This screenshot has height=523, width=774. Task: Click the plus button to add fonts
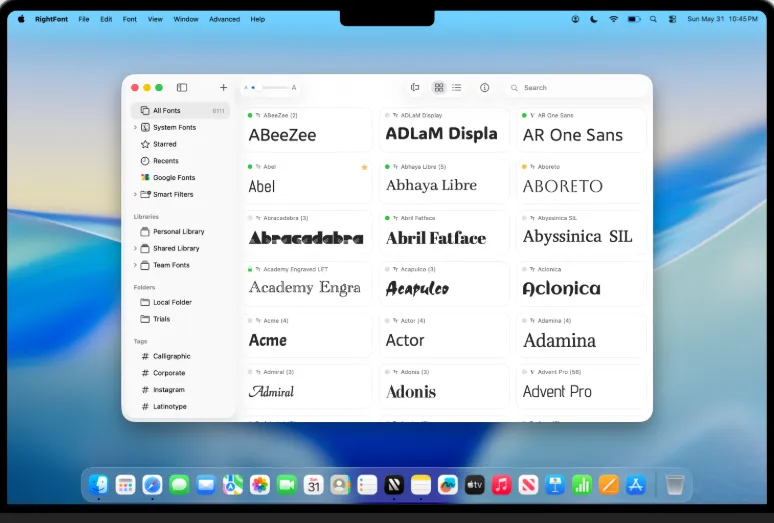pyautogui.click(x=223, y=87)
